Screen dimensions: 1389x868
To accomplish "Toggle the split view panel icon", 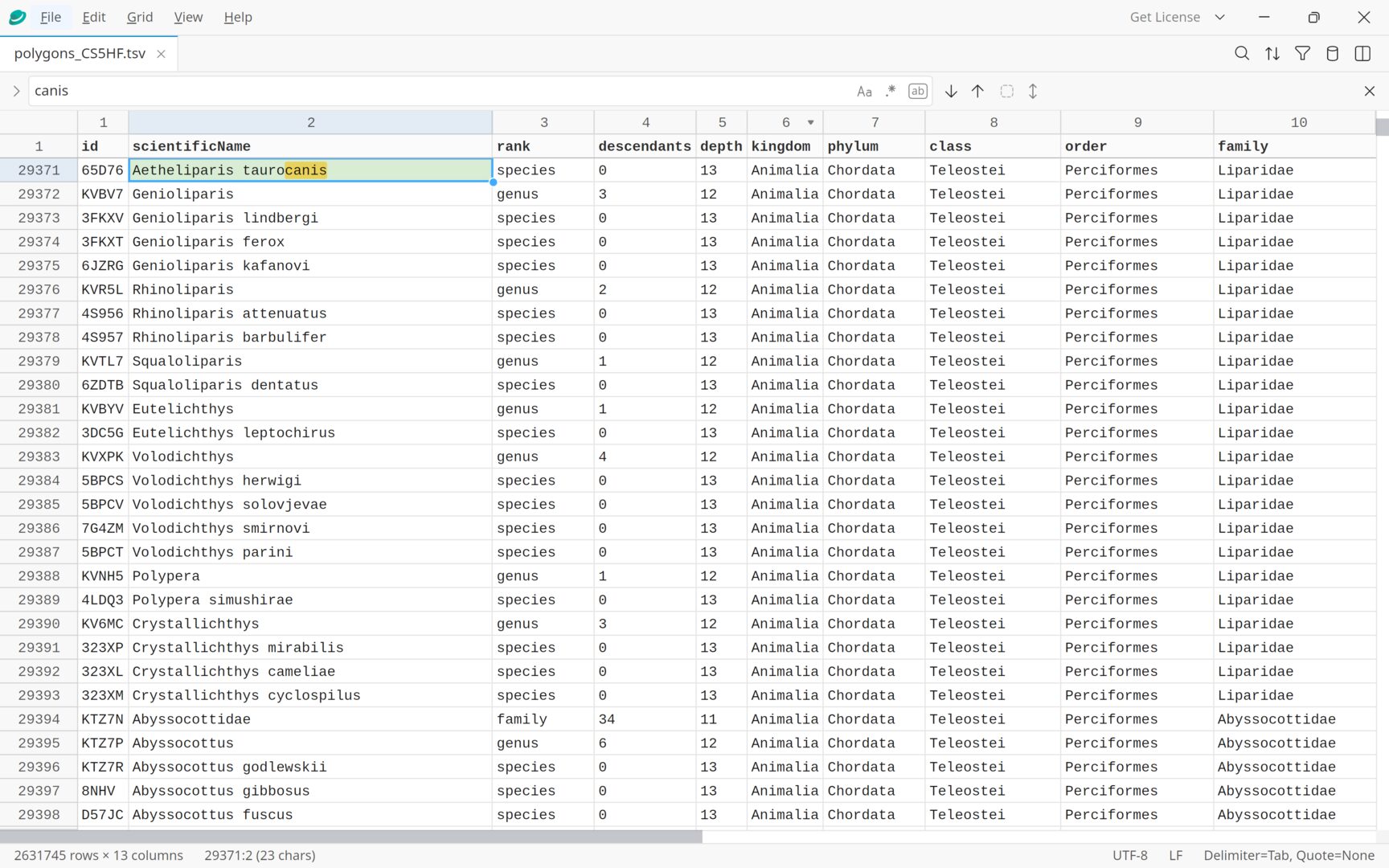I will 1362,54.
